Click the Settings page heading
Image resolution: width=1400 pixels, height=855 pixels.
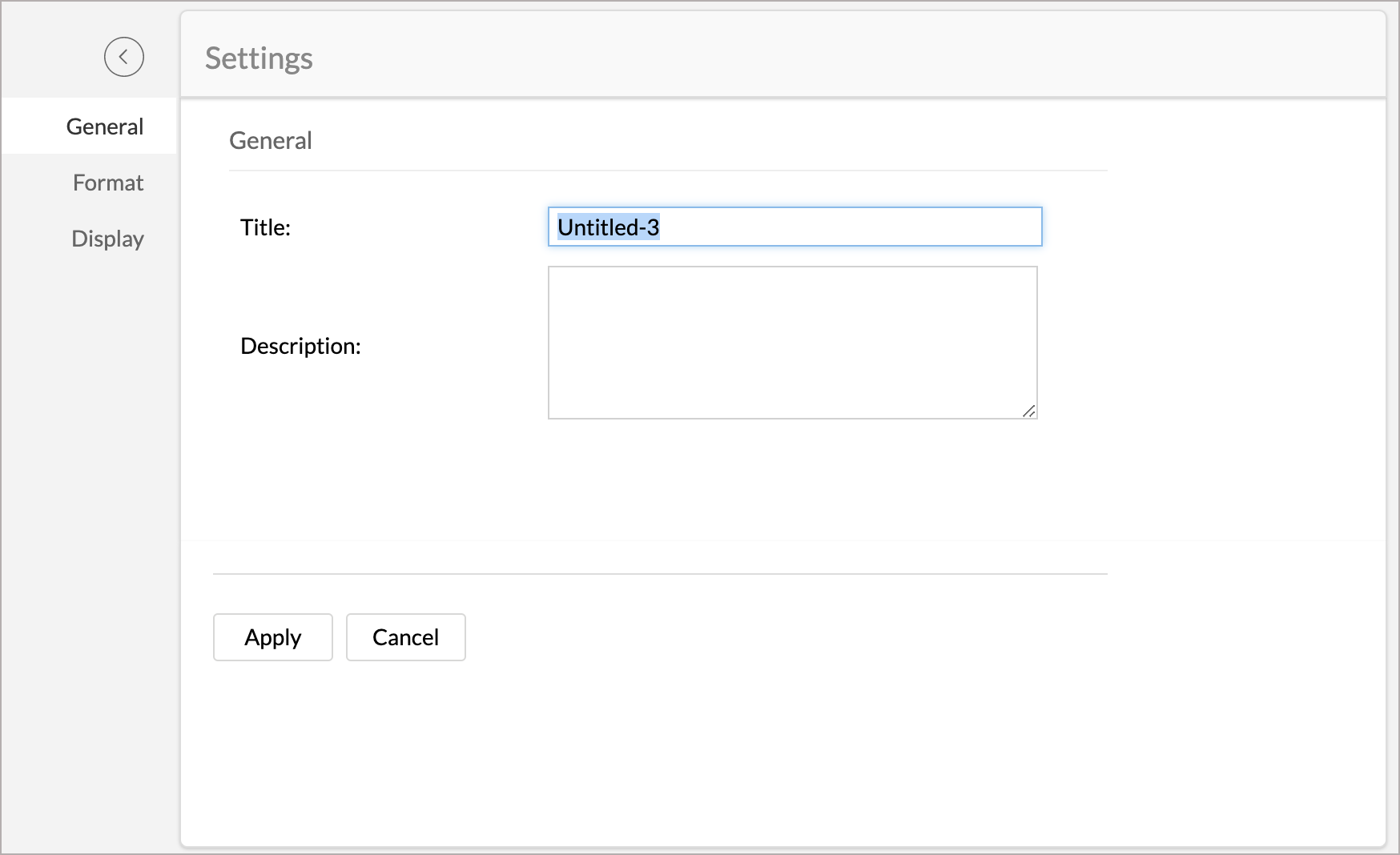(259, 58)
